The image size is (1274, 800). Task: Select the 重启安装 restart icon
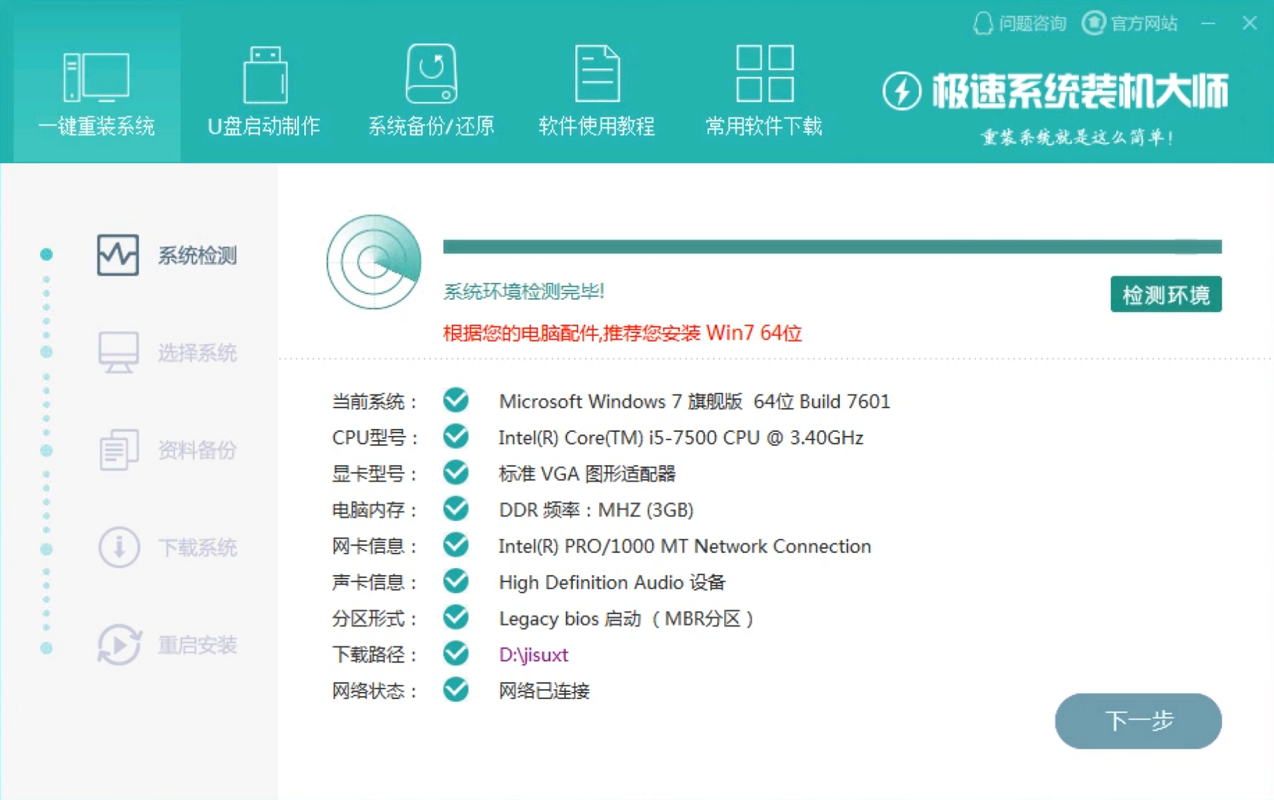(117, 645)
